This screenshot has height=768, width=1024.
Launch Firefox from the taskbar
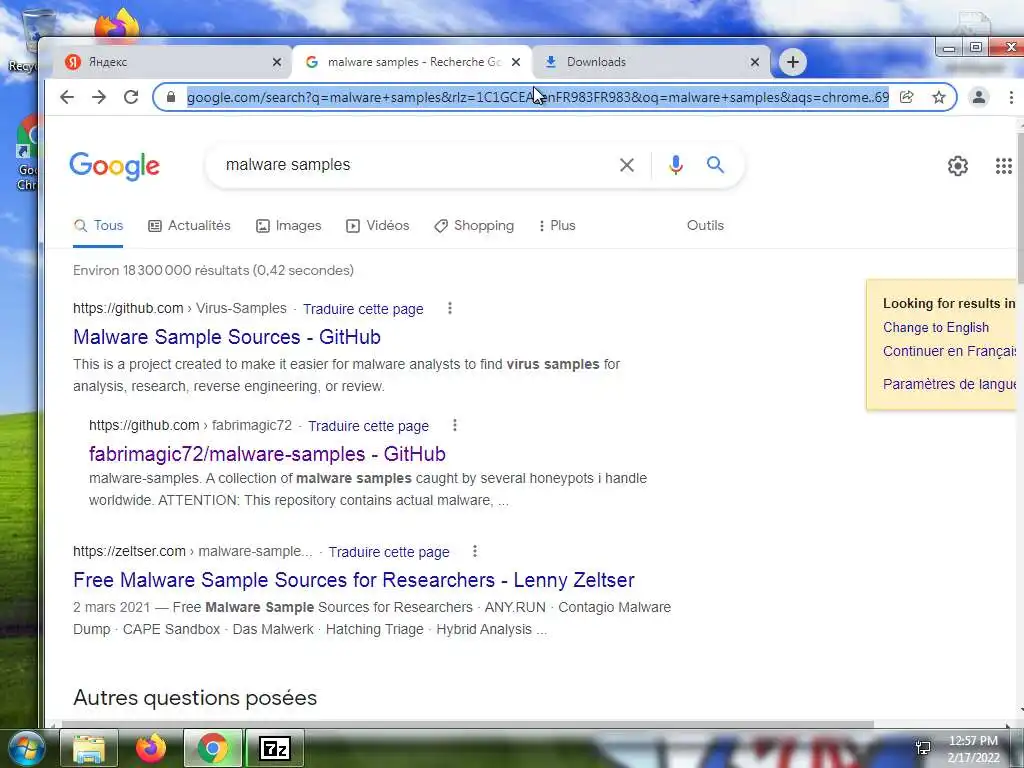tap(151, 748)
